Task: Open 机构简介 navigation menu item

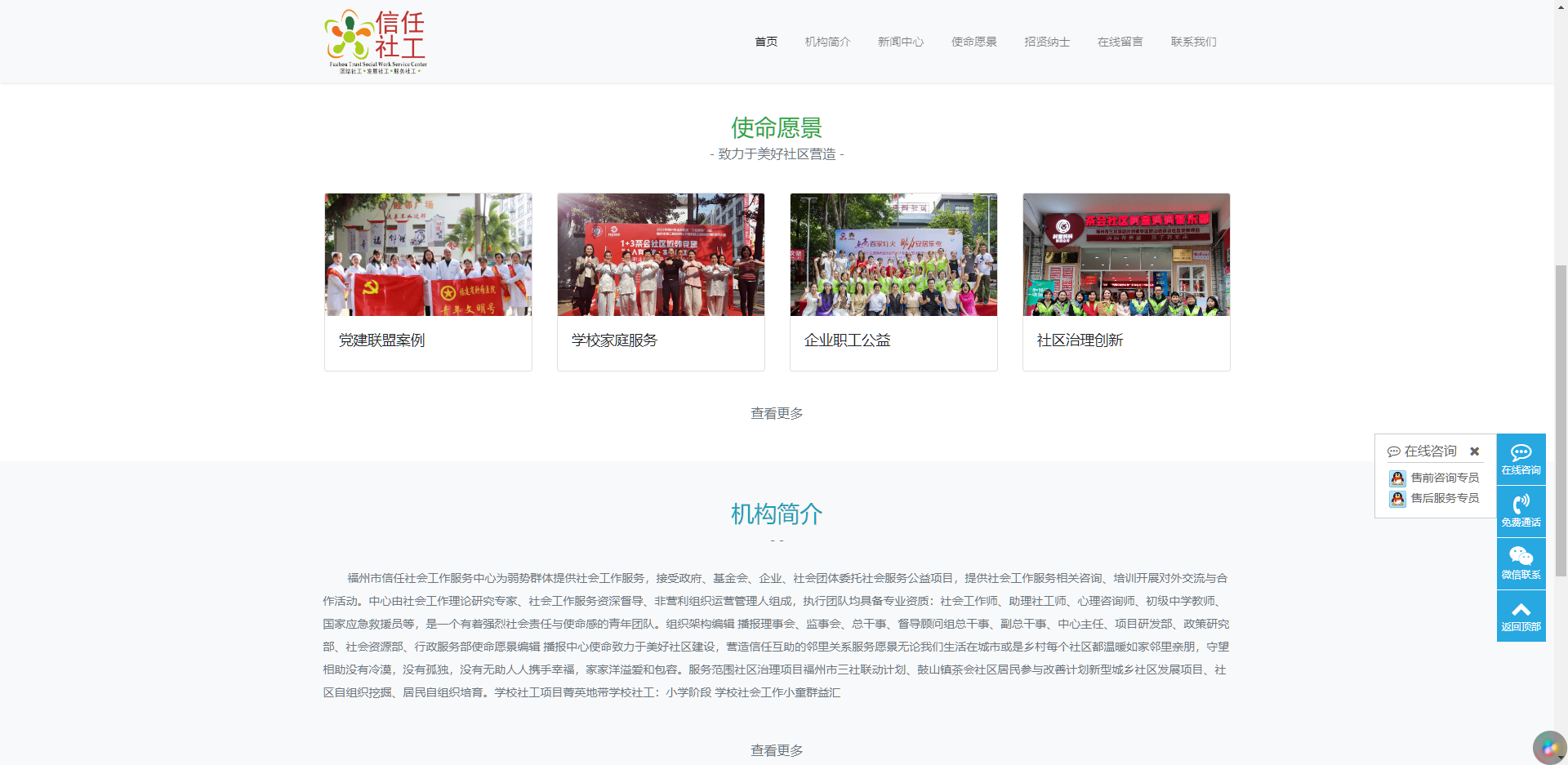Action: click(827, 42)
